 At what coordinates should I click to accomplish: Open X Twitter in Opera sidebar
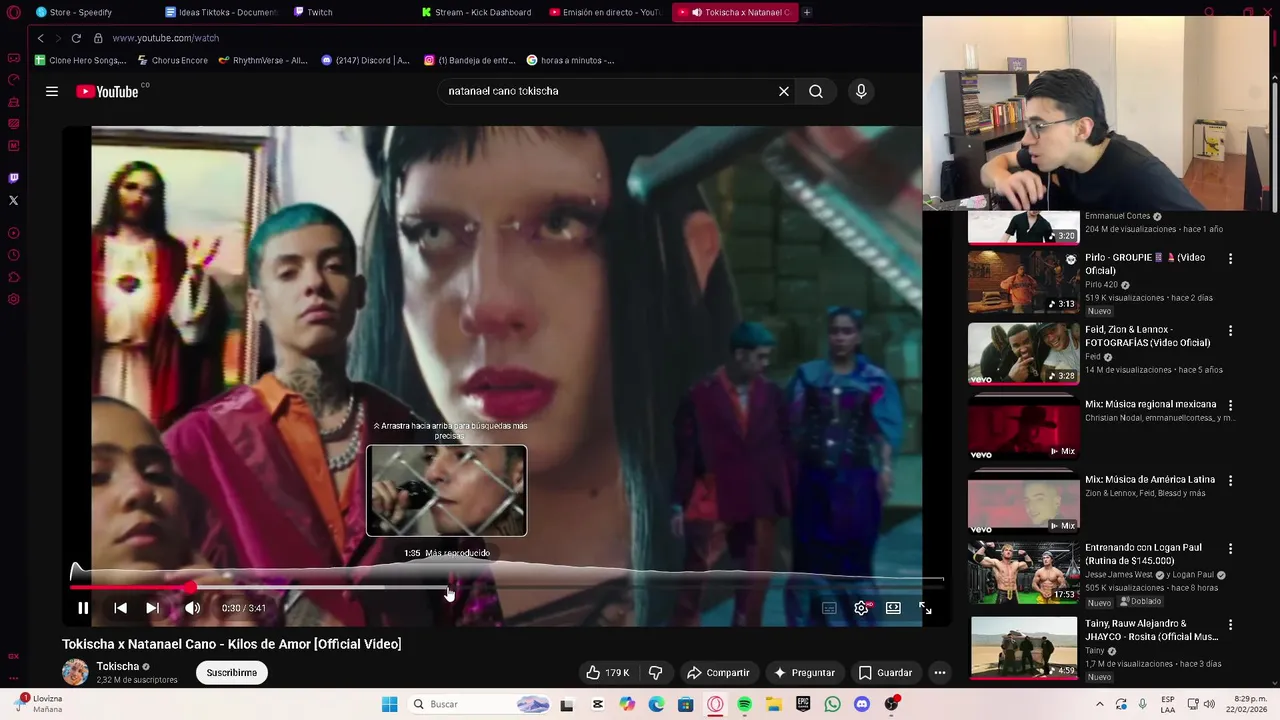(x=13, y=201)
